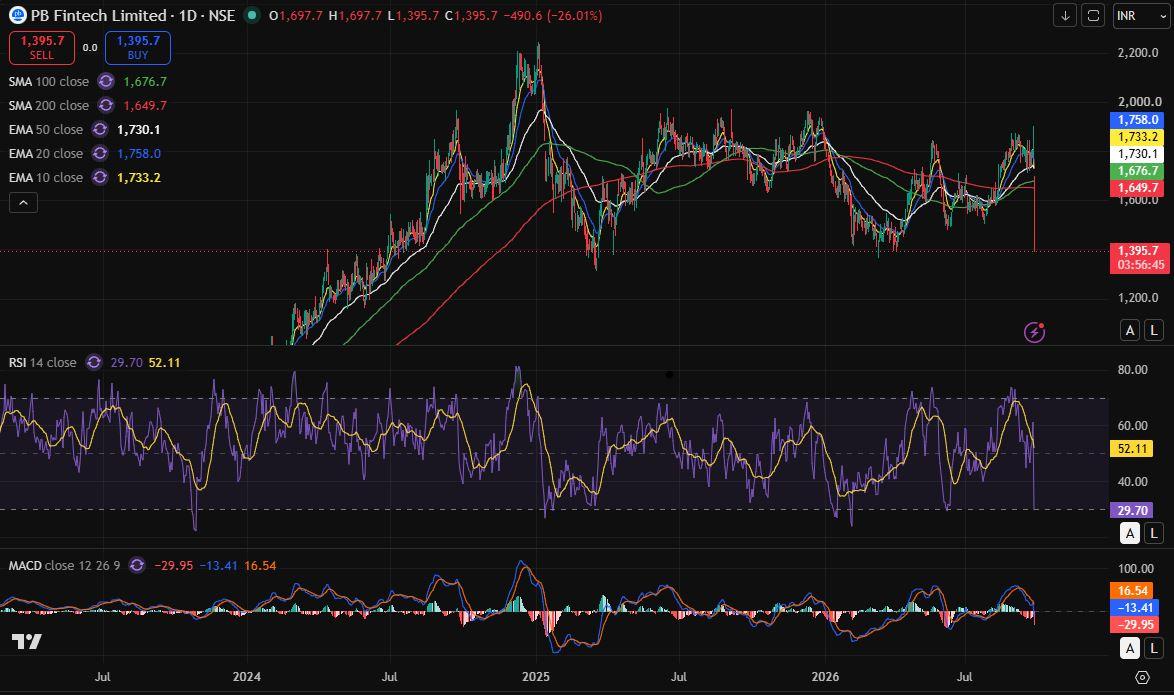
Task: Open chart settings hexagon gear icon
Action: (x=1142, y=677)
